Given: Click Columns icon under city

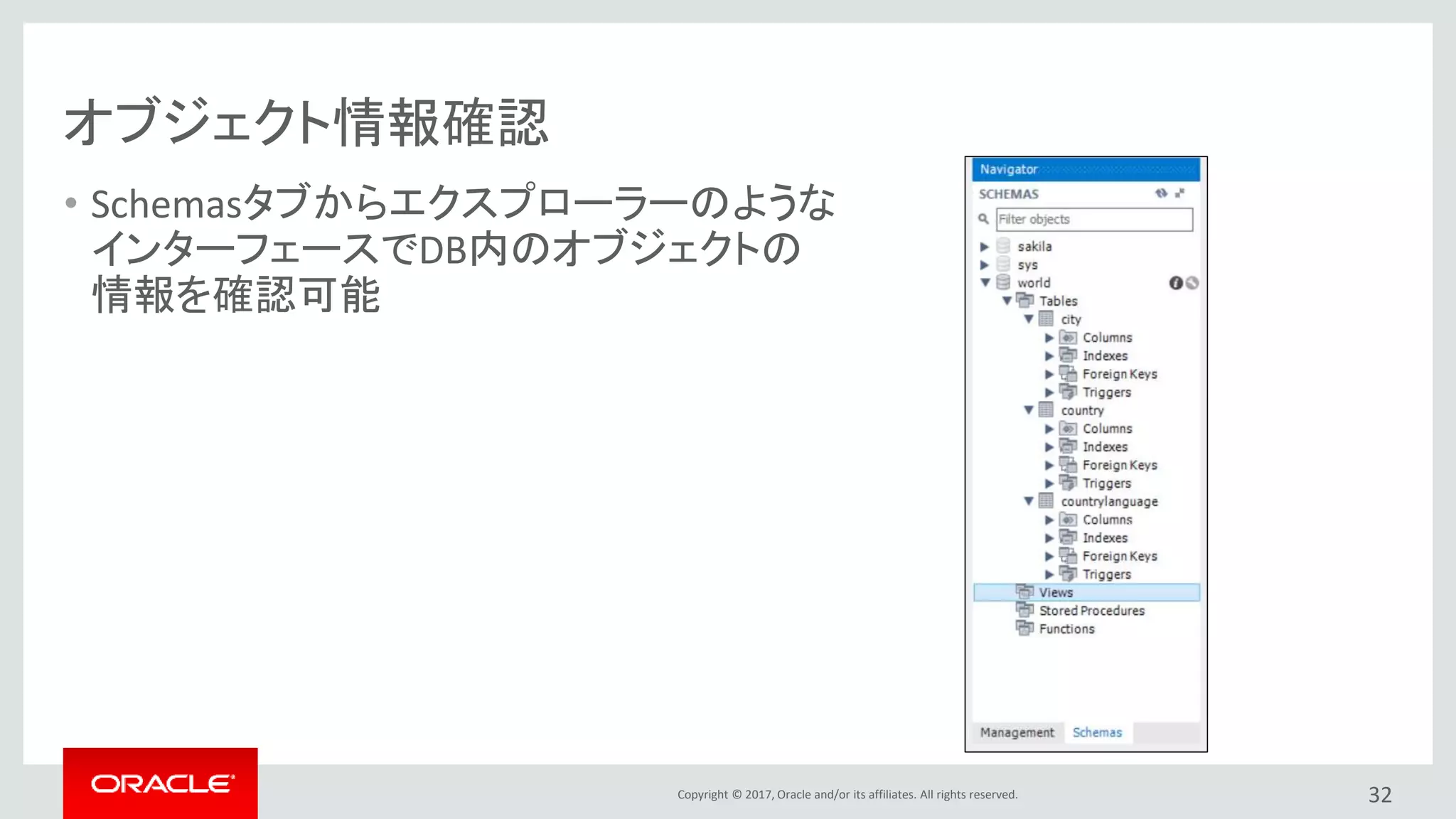Looking at the screenshot, I should click(1068, 337).
